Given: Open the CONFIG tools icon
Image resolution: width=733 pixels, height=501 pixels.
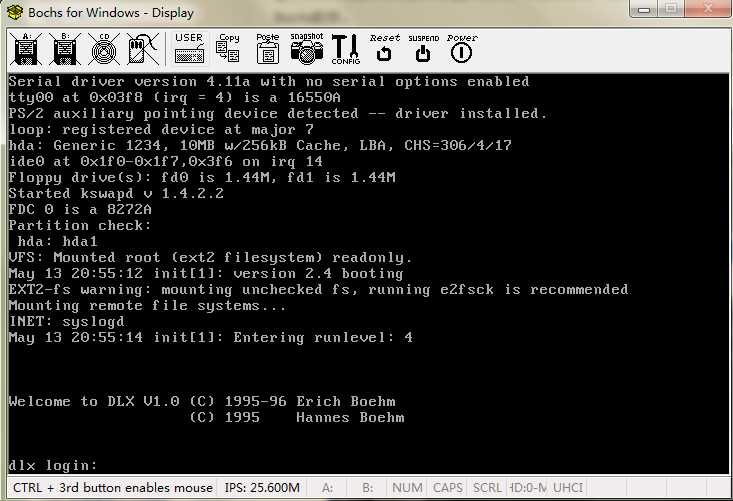Looking at the screenshot, I should 345,49.
